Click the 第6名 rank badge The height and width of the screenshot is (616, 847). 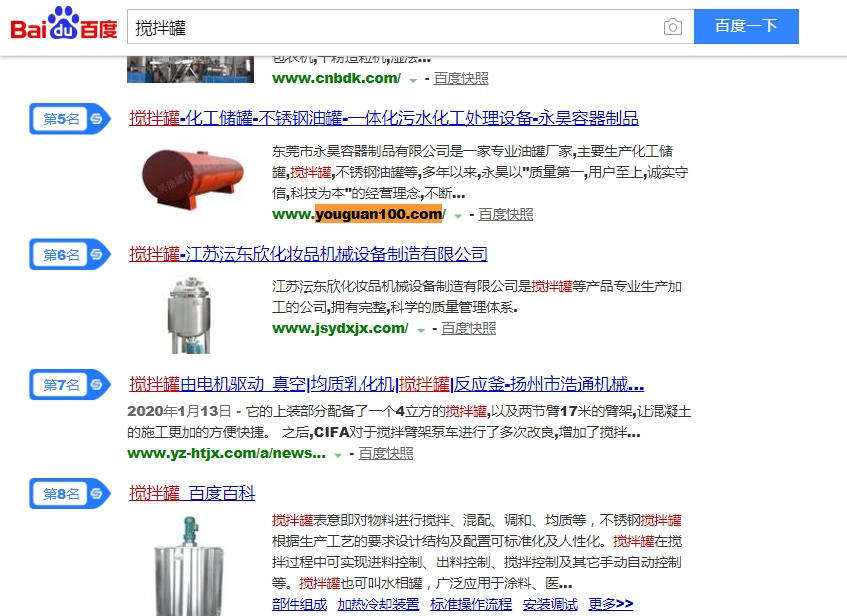(x=70, y=254)
